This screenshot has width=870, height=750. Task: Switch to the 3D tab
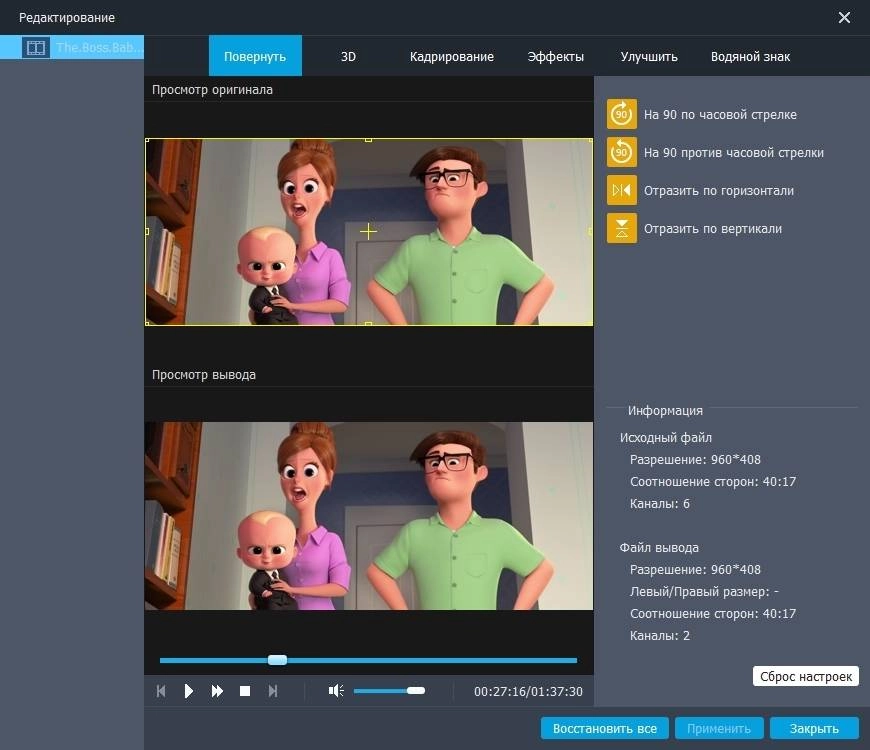(x=348, y=57)
